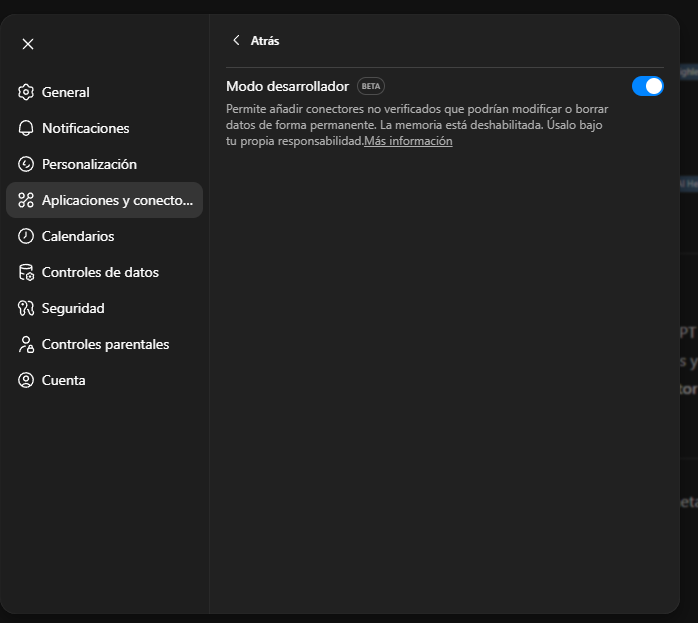The image size is (698, 623).
Task: Click the back chevron arrow icon
Action: pyautogui.click(x=236, y=40)
